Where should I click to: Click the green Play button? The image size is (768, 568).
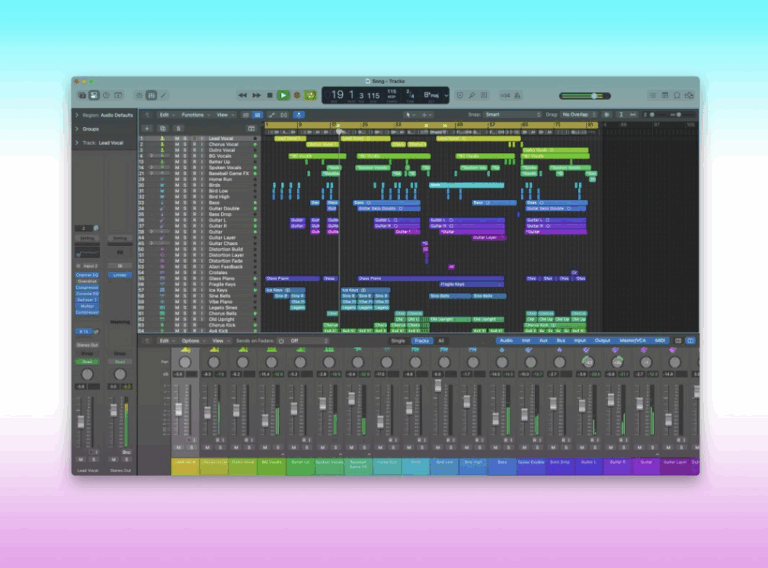283,95
